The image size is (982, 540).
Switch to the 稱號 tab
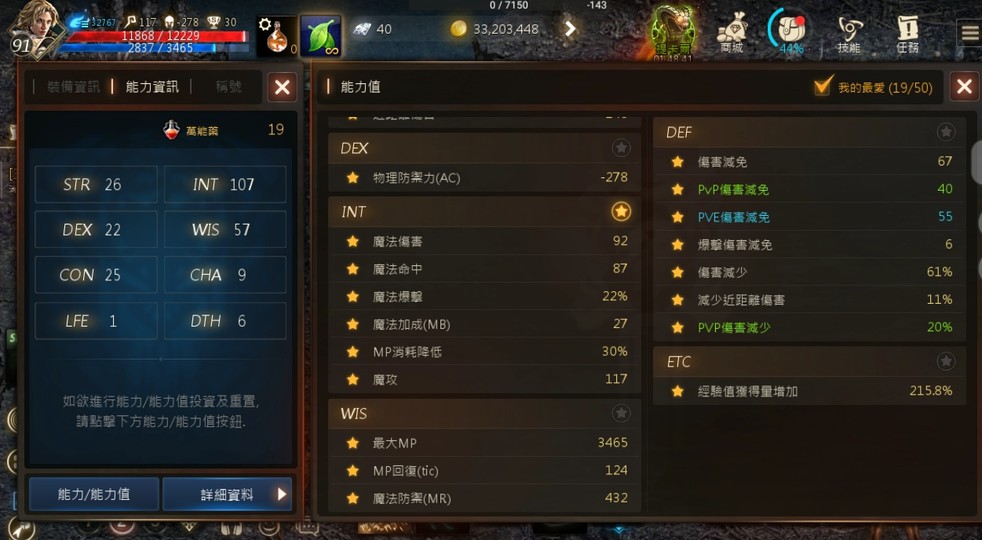pos(229,87)
